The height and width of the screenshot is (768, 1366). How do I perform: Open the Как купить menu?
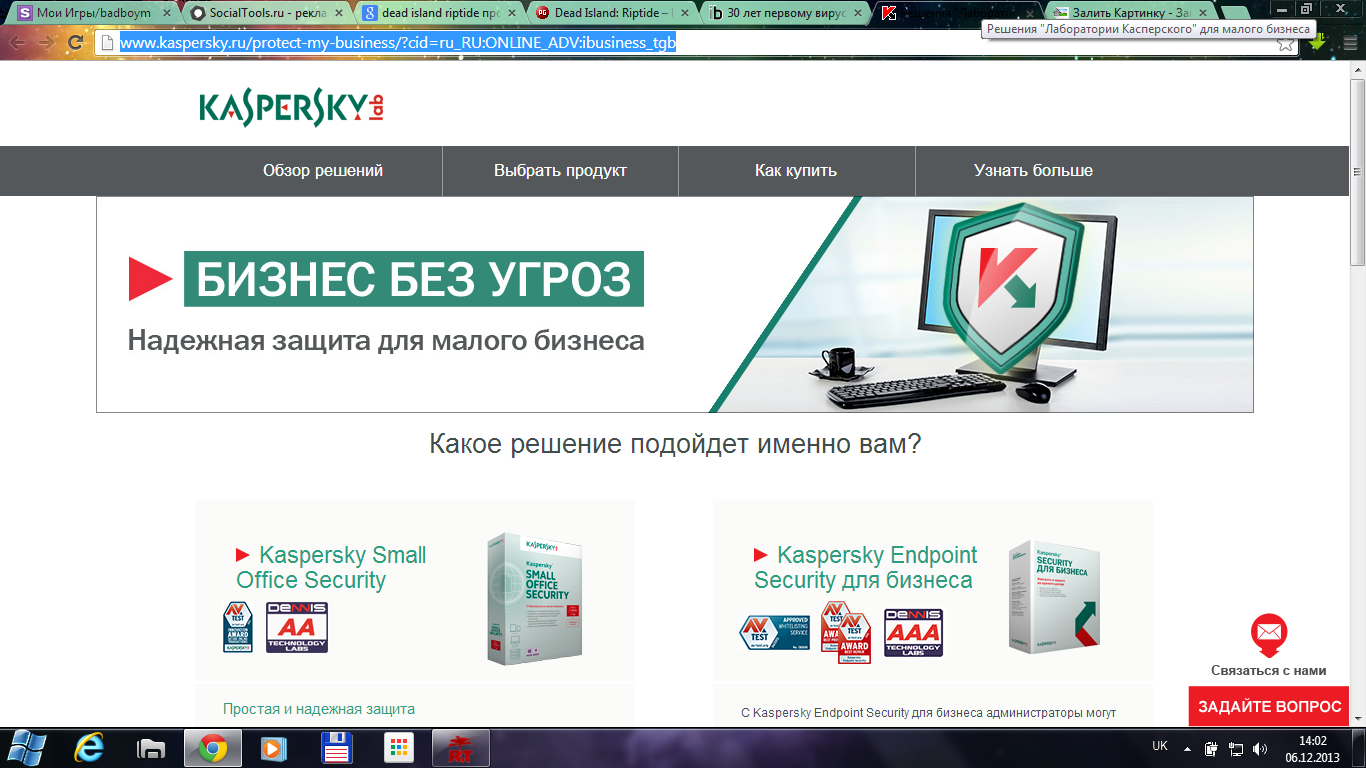[x=796, y=171]
